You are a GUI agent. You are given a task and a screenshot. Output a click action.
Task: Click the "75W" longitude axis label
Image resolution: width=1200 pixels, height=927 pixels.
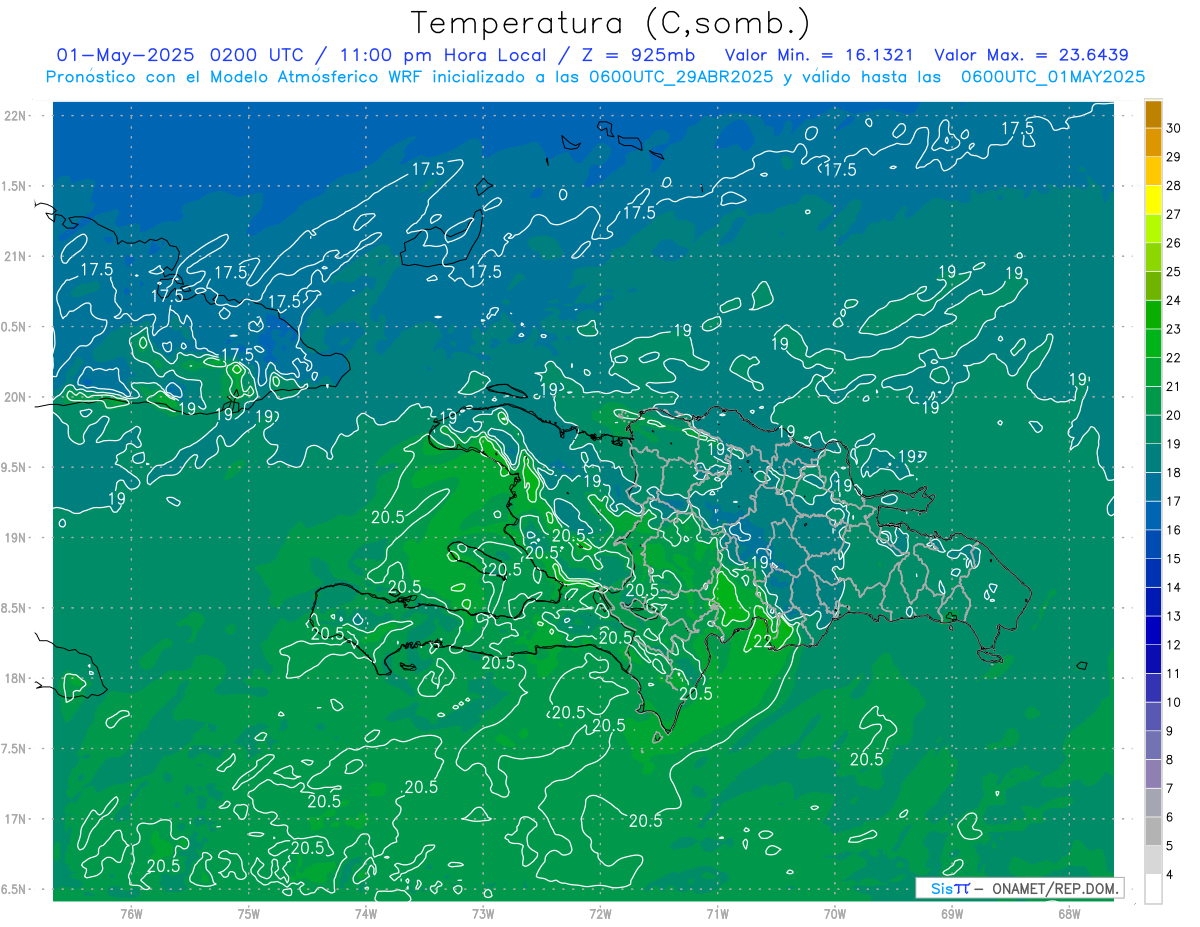pos(249,914)
